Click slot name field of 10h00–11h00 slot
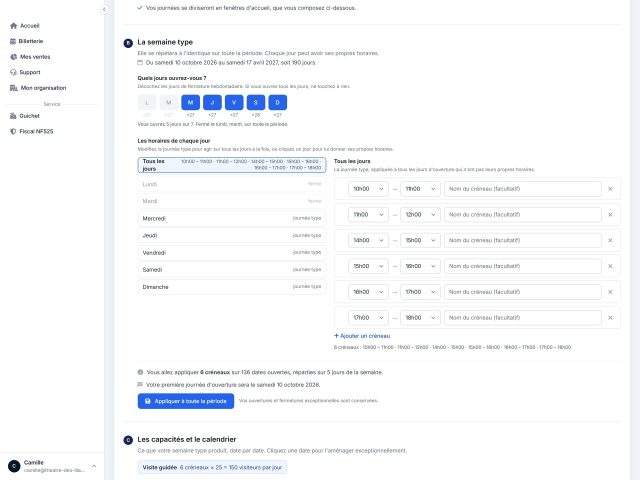The height and width of the screenshot is (480, 640). coord(522,189)
